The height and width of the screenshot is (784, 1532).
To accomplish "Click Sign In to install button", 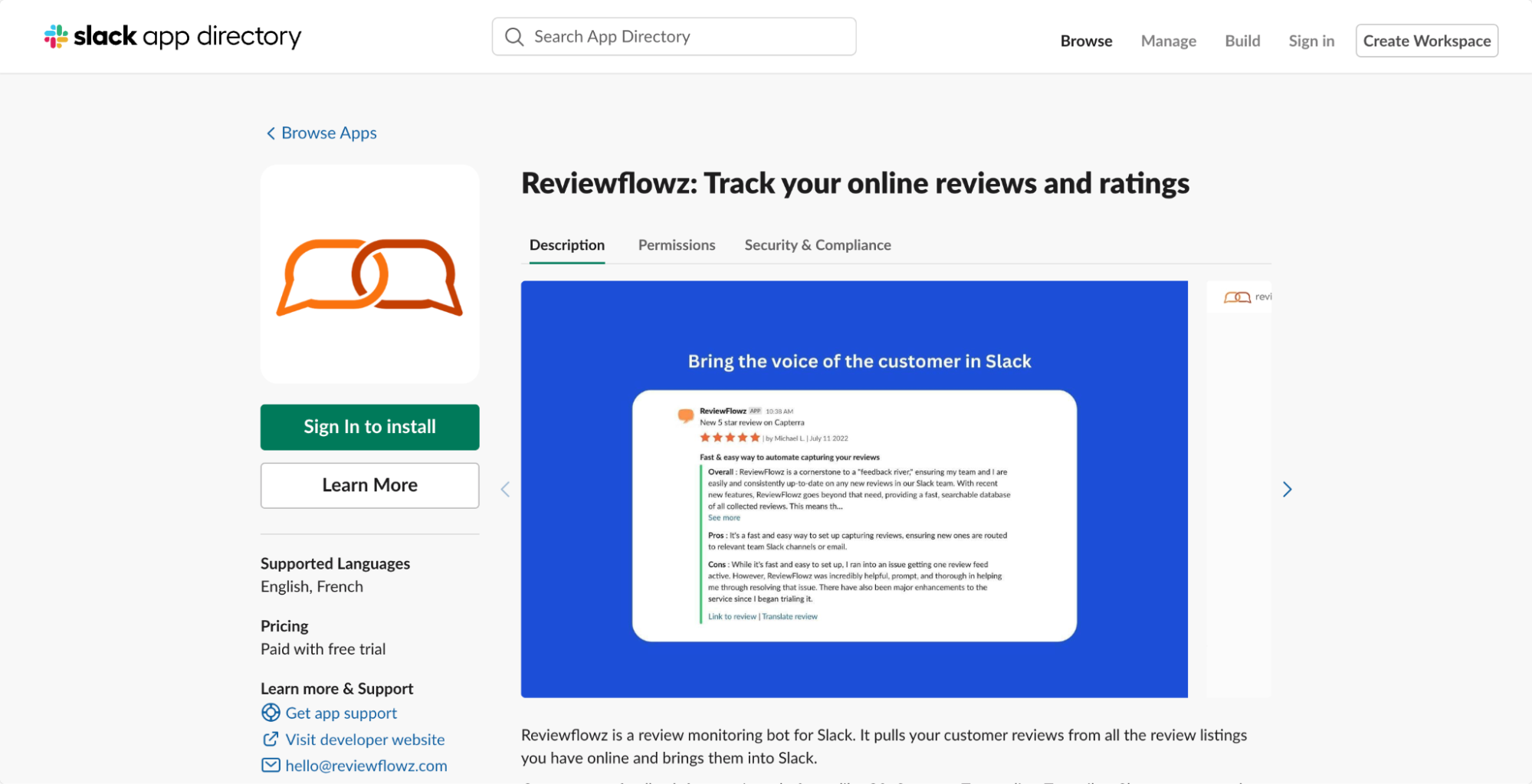I will [370, 427].
